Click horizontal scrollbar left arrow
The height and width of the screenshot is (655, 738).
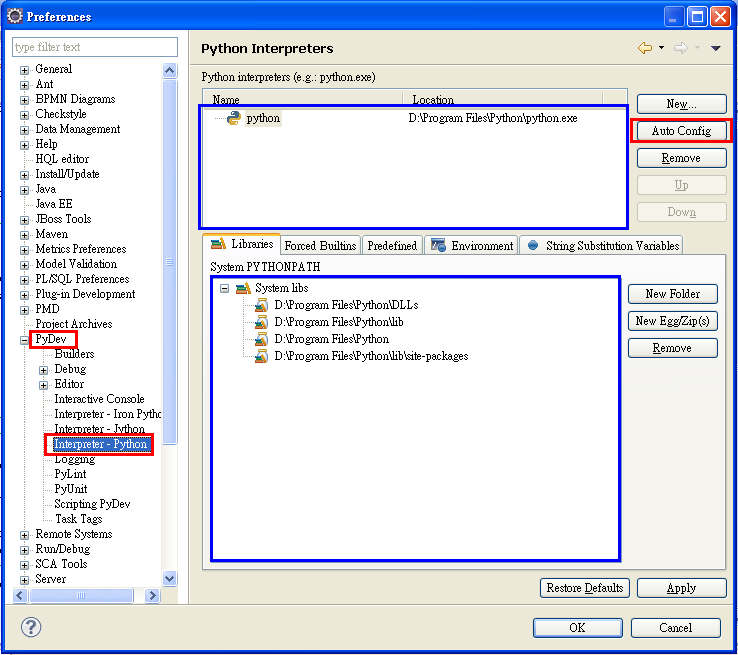tap(20, 595)
